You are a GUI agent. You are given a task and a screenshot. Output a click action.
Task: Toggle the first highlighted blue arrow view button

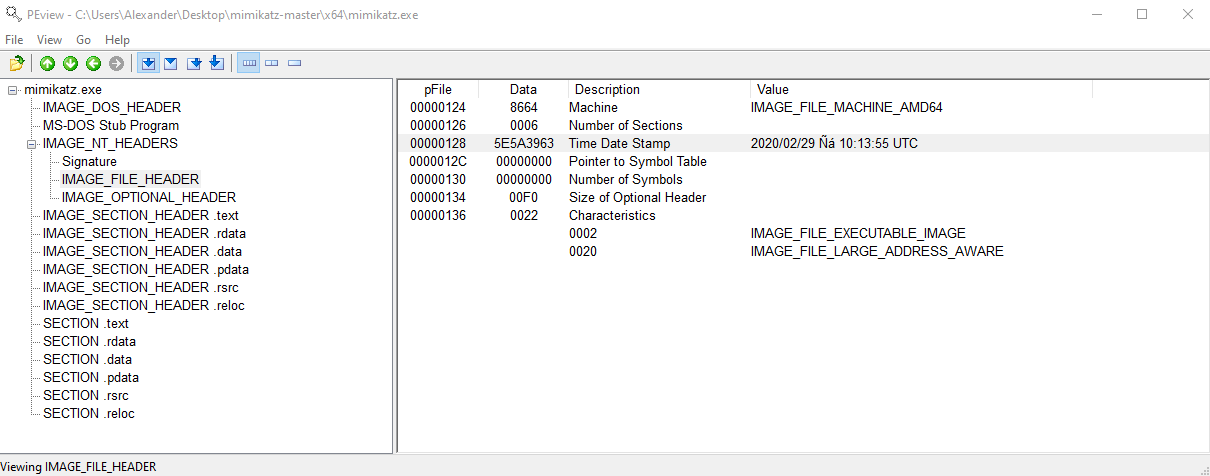(148, 64)
